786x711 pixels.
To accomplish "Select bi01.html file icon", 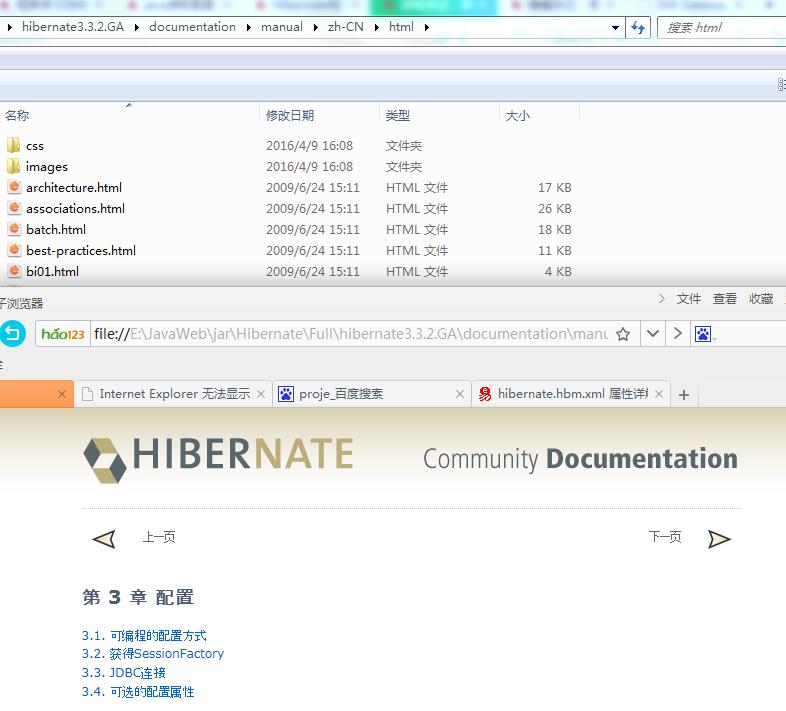I will tap(14, 272).
